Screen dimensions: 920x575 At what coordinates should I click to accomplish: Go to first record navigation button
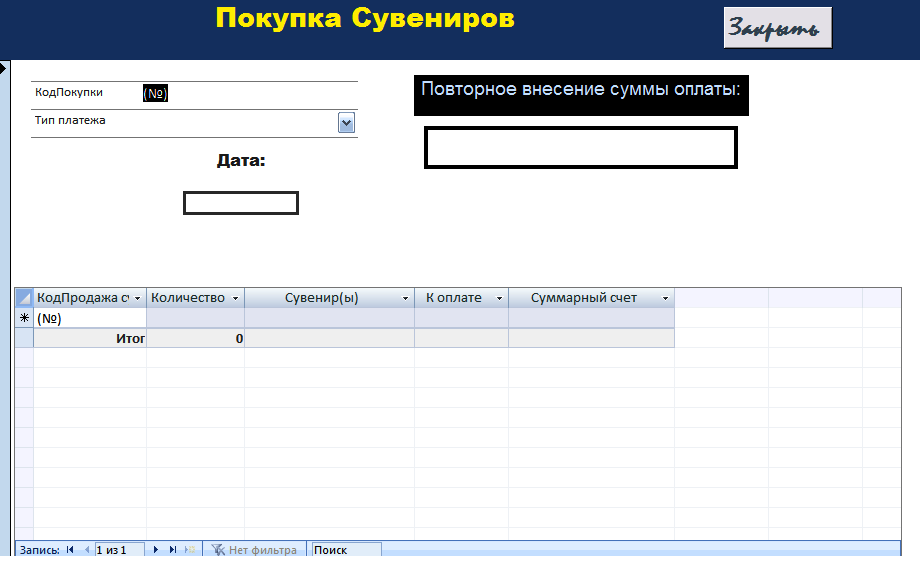(70, 550)
